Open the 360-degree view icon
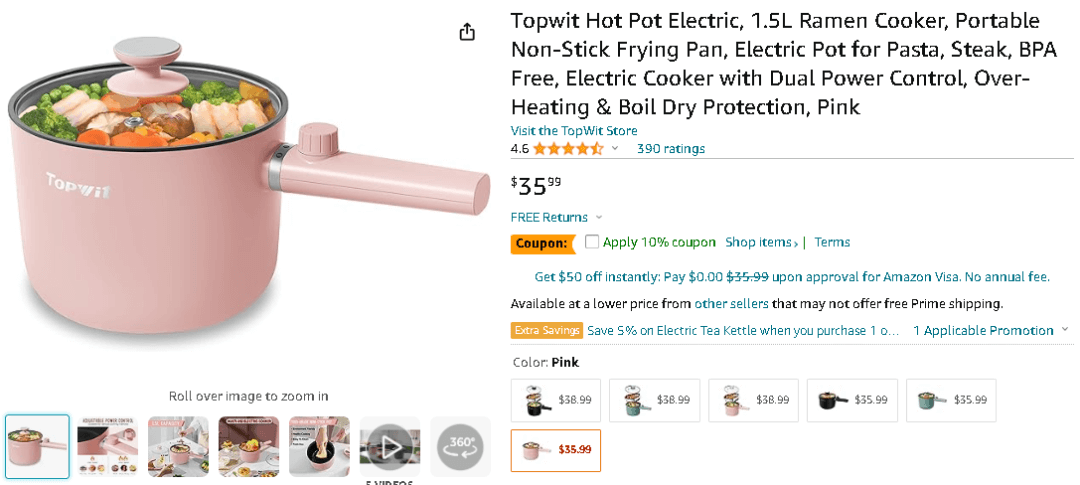The width and height of the screenshot is (1080, 485). (x=460, y=446)
